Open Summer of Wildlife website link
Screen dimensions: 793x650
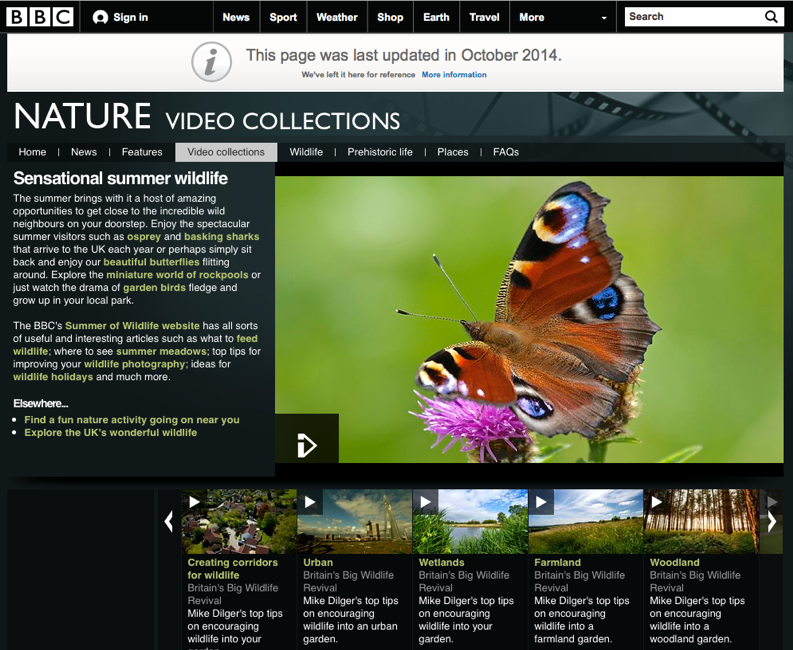pos(132,326)
